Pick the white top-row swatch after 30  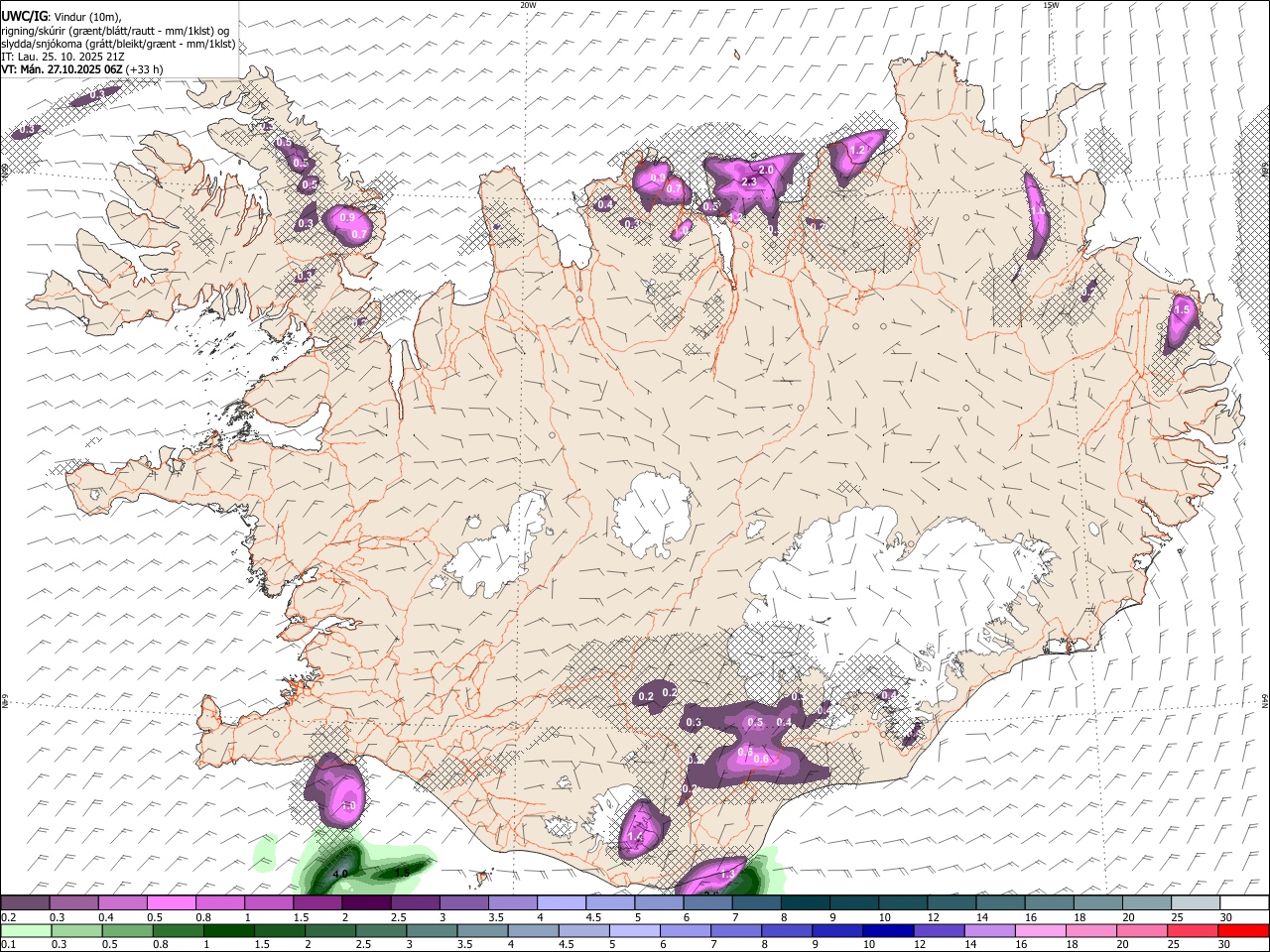1245,902
